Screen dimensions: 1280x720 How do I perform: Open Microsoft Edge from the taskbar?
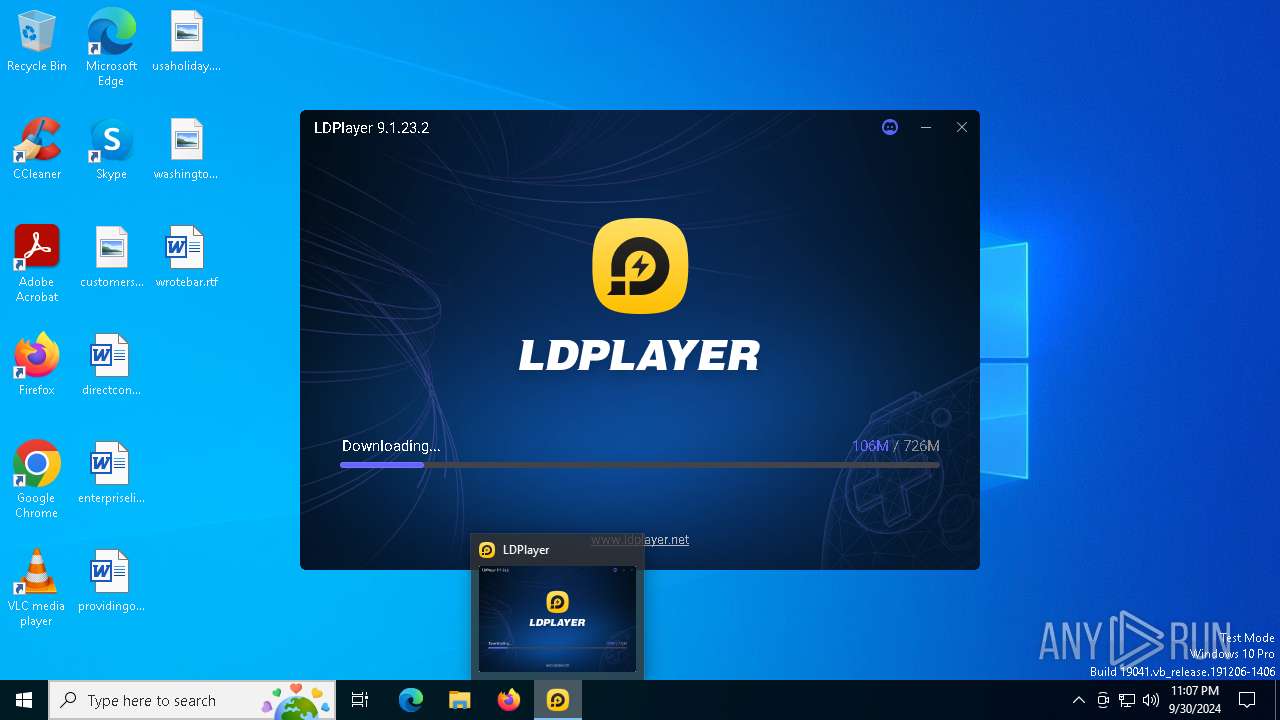[411, 700]
